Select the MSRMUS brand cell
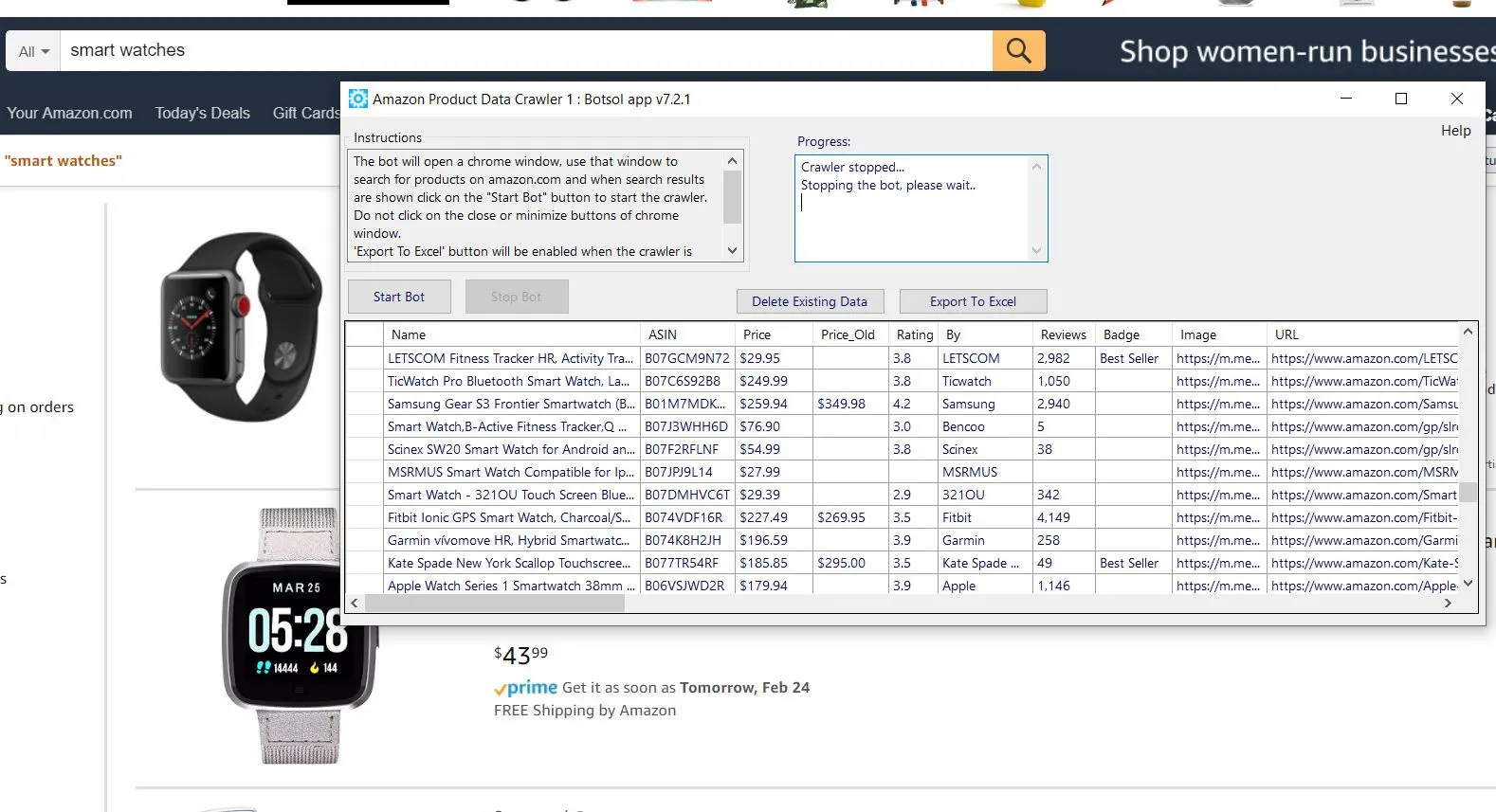This screenshot has height=812, width=1496. point(986,472)
